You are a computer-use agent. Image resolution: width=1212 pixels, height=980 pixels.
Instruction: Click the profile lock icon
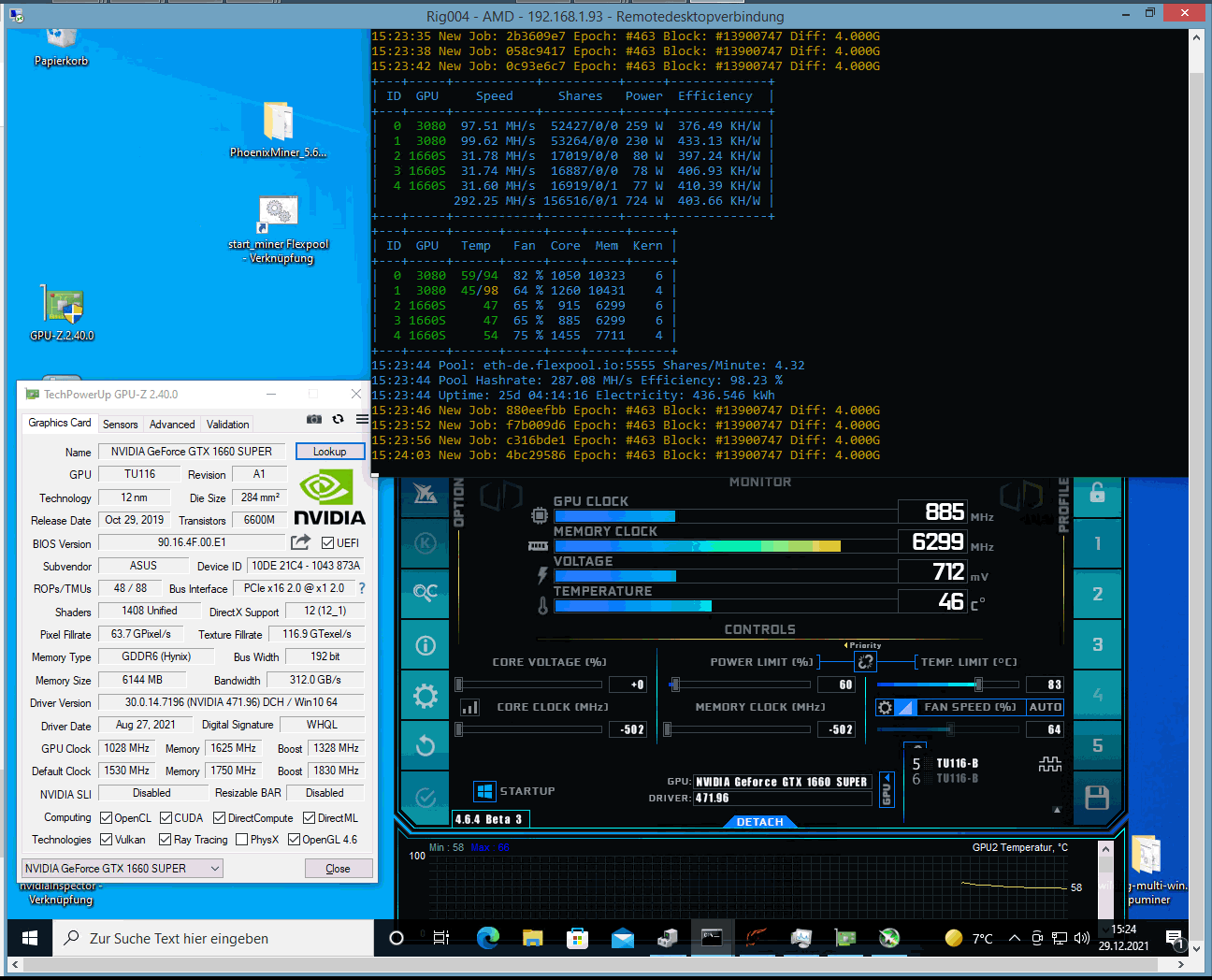click(x=1098, y=494)
